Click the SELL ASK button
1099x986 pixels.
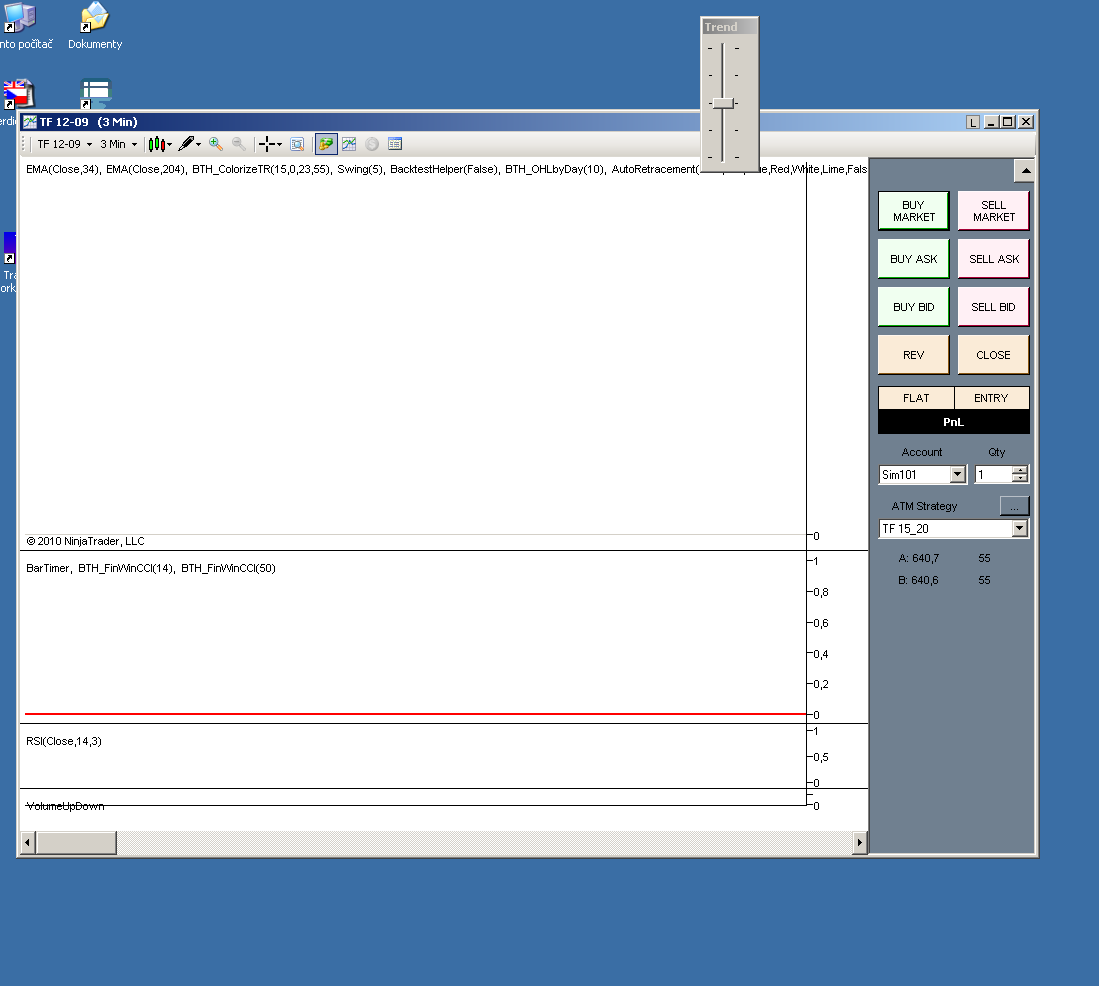(x=993, y=259)
